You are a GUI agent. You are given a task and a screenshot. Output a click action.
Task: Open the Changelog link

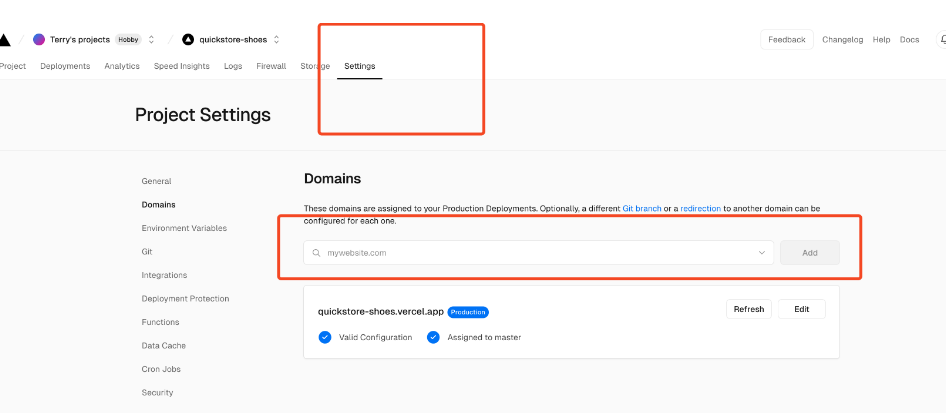click(x=842, y=40)
